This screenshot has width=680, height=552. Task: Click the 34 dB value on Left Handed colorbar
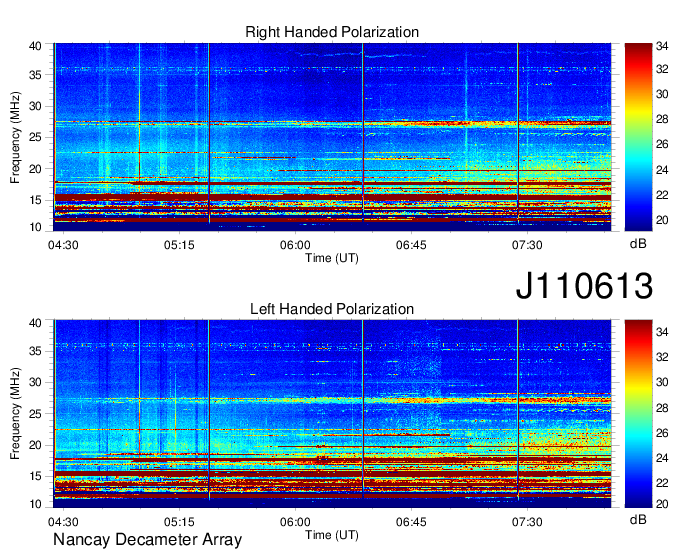pos(662,332)
